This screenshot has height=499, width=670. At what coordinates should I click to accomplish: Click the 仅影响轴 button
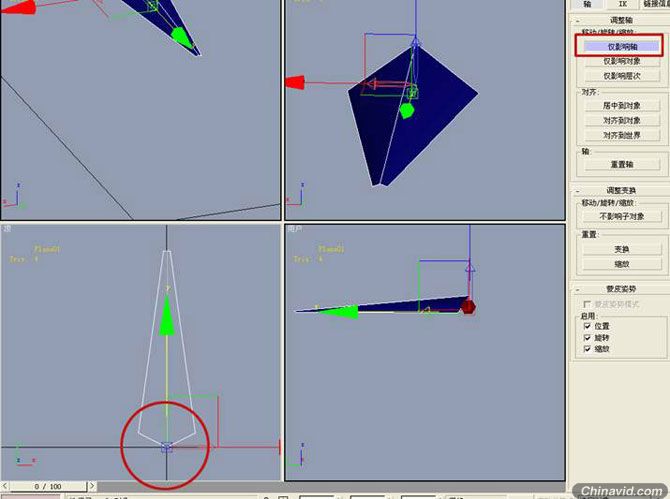[622, 47]
